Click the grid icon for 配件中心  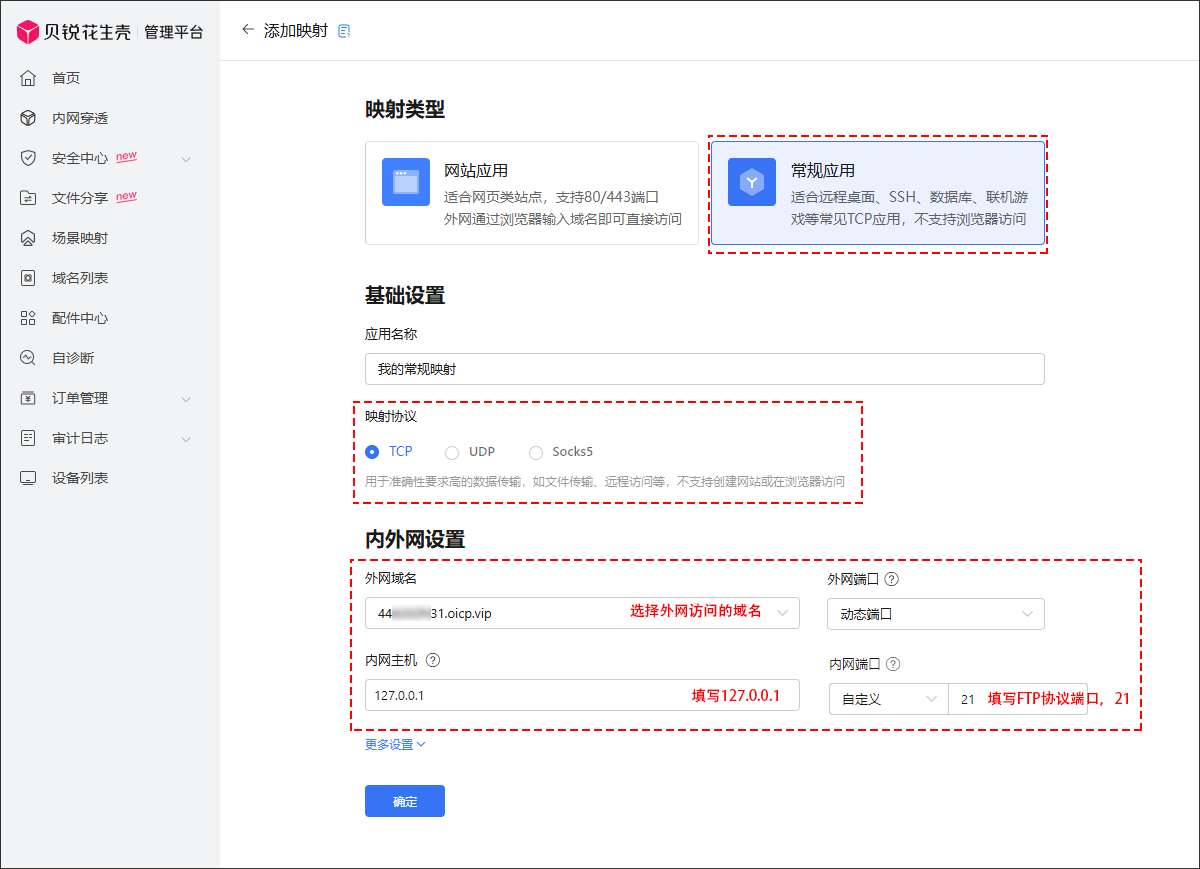[28, 318]
